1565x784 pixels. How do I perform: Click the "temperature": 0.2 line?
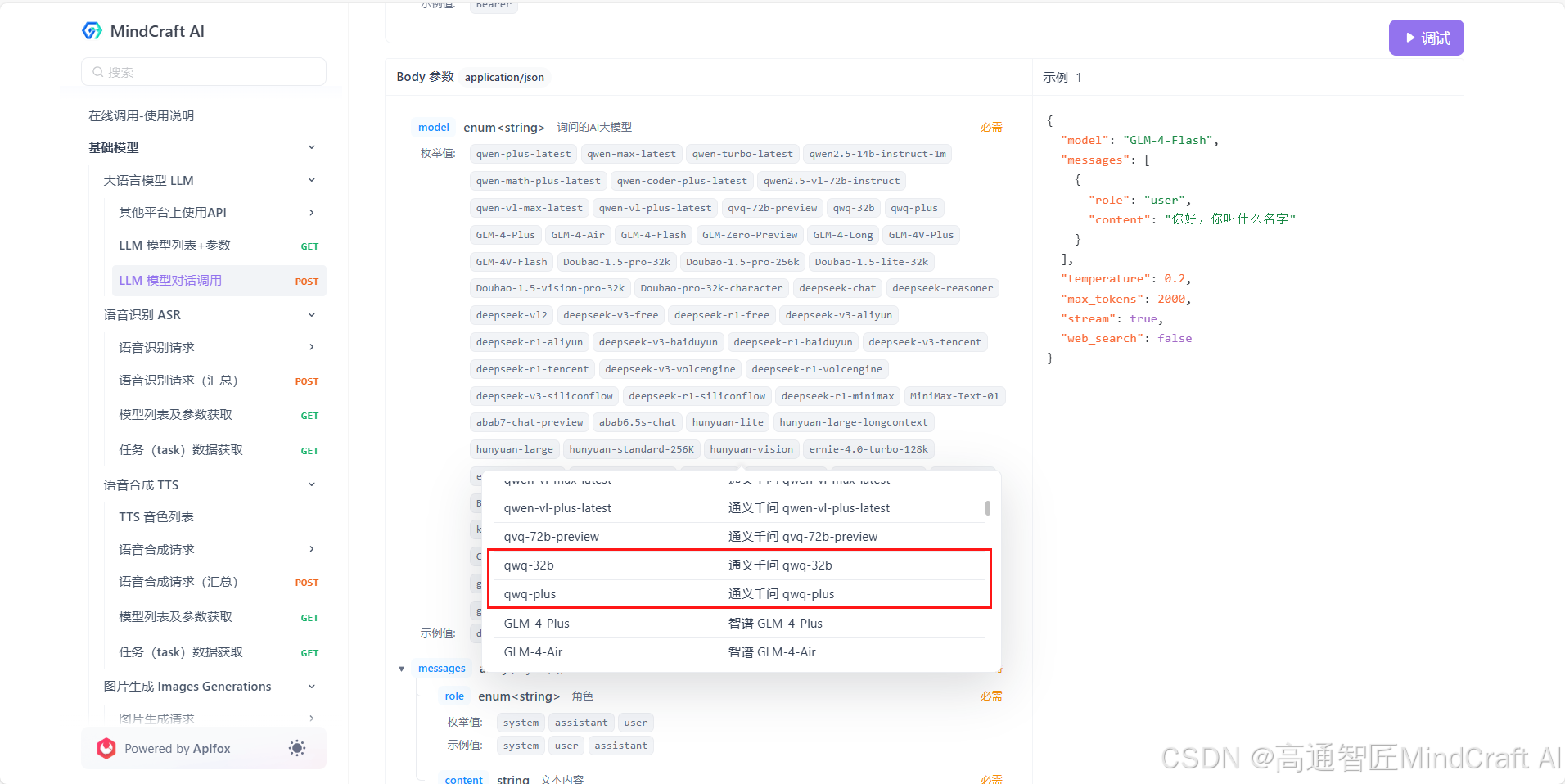click(1125, 279)
